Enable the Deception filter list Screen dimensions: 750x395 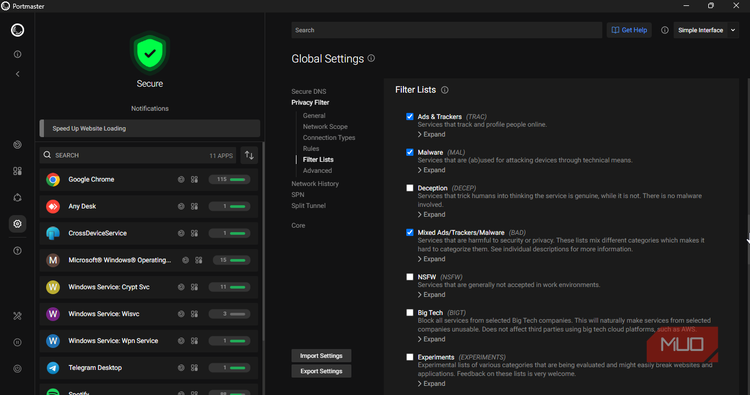[x=409, y=188]
